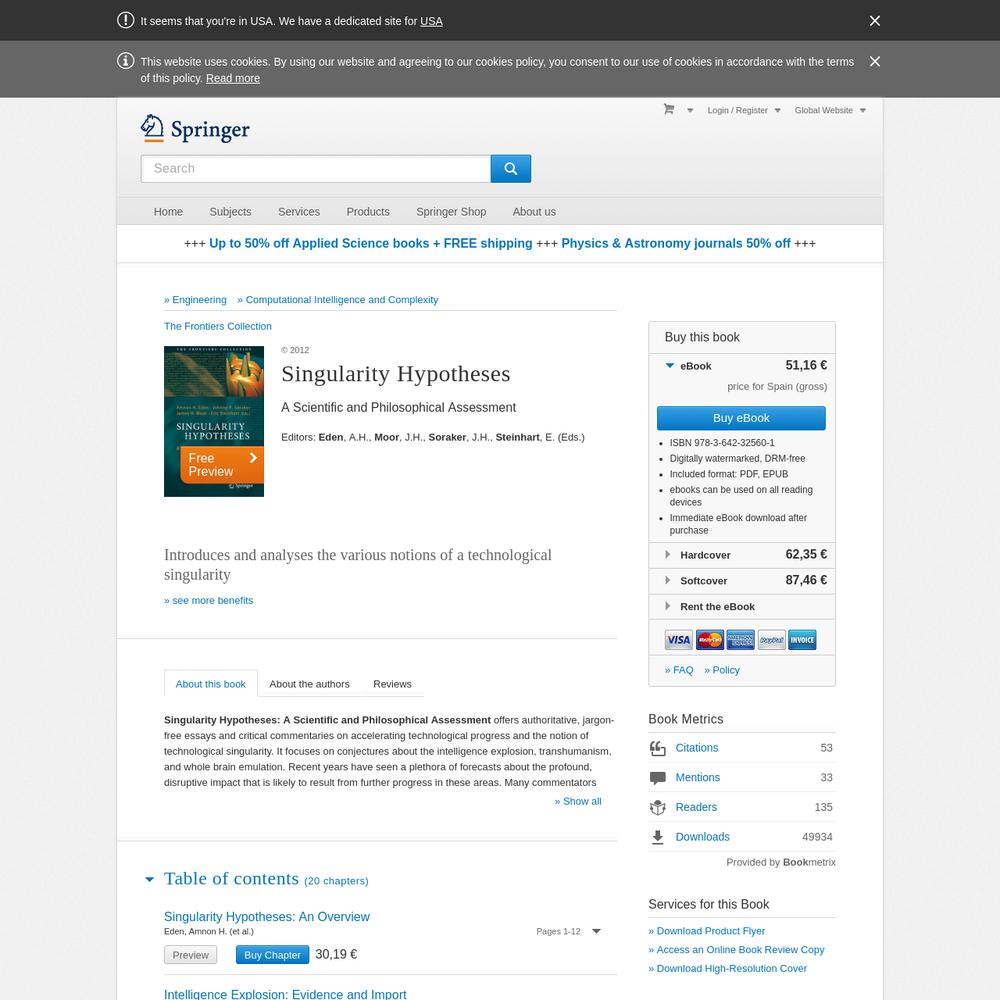Go to Springer Shop menu item
Image resolution: width=1000 pixels, height=1000 pixels.
pyautogui.click(x=451, y=212)
